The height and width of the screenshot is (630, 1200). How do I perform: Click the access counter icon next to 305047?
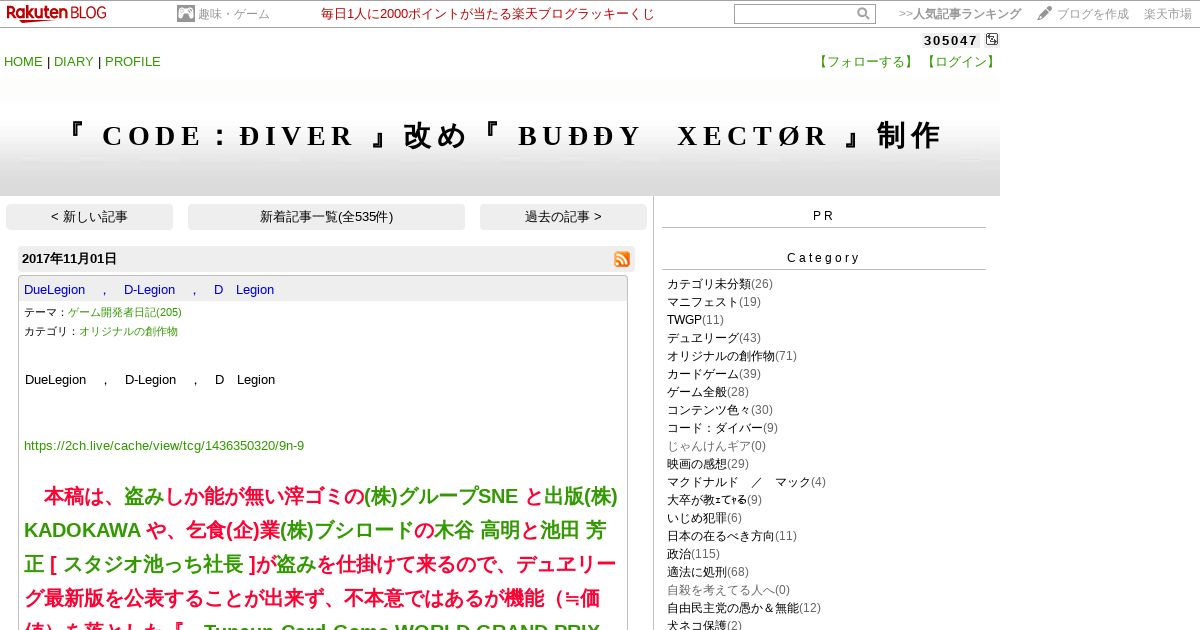pos(992,39)
